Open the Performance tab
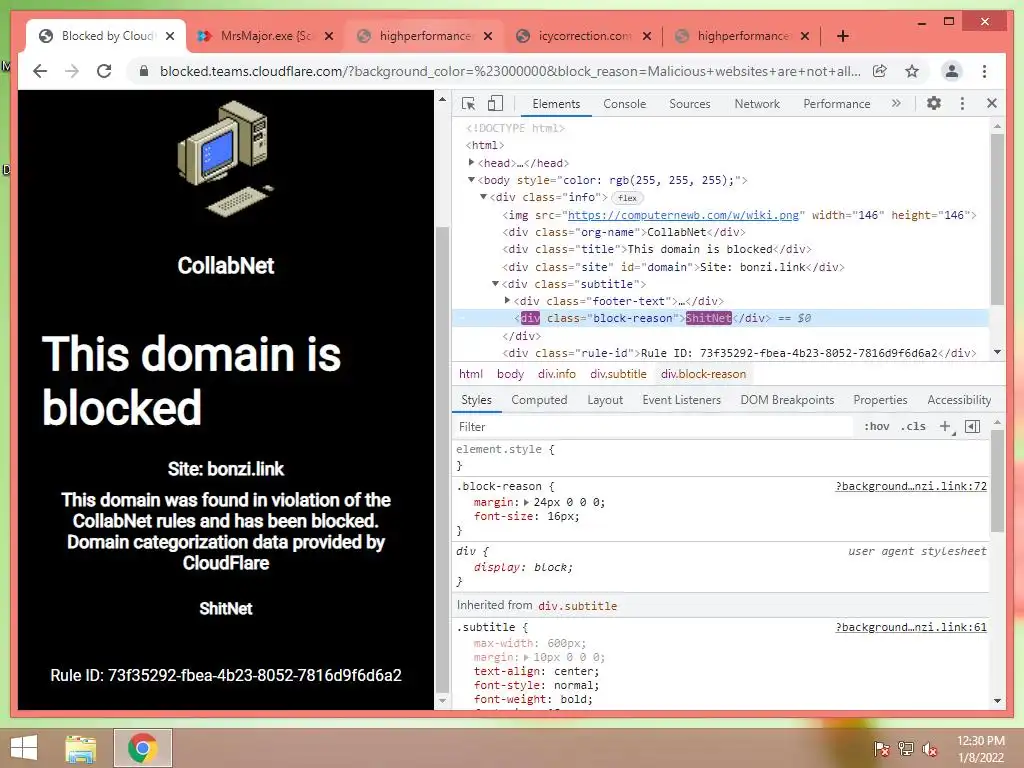 (x=837, y=104)
